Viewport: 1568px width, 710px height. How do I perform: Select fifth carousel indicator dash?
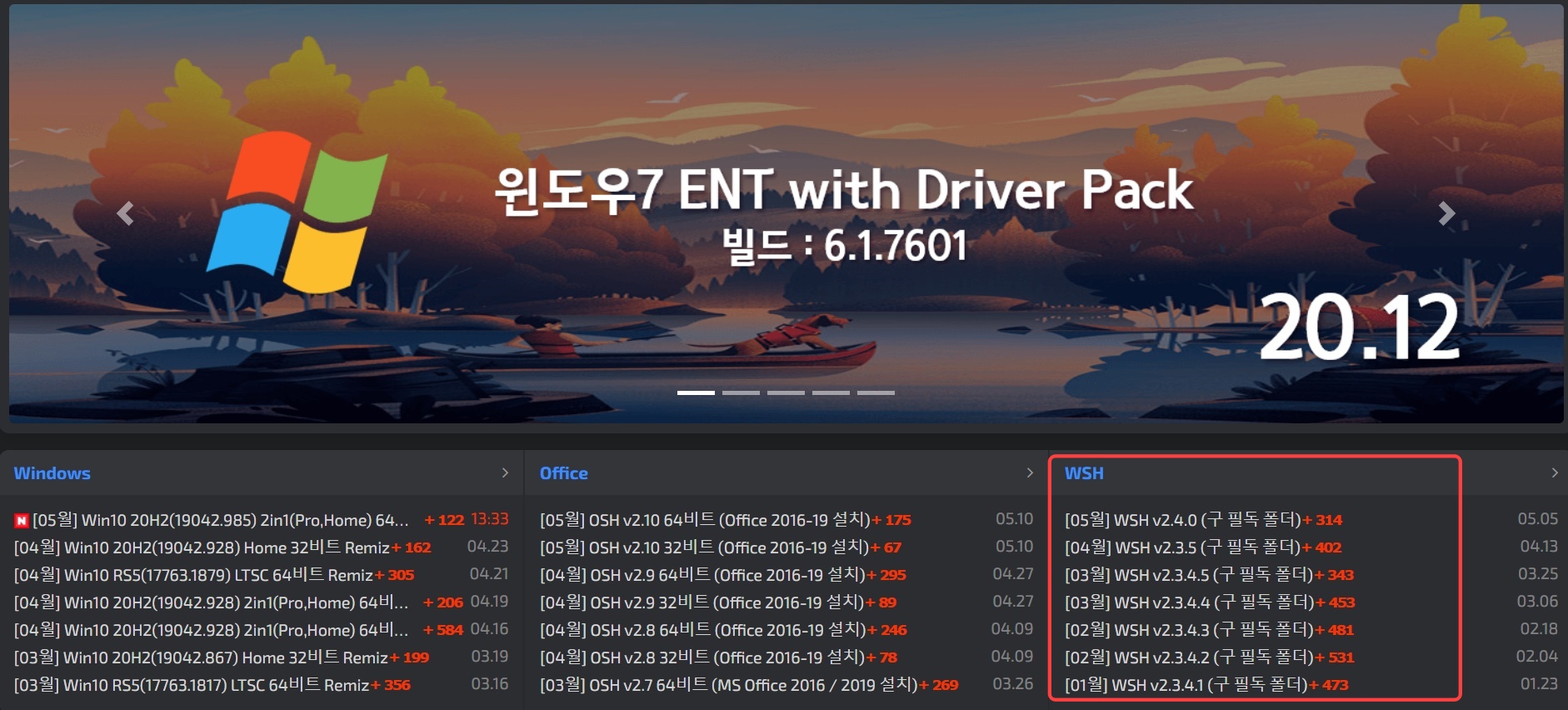click(876, 392)
